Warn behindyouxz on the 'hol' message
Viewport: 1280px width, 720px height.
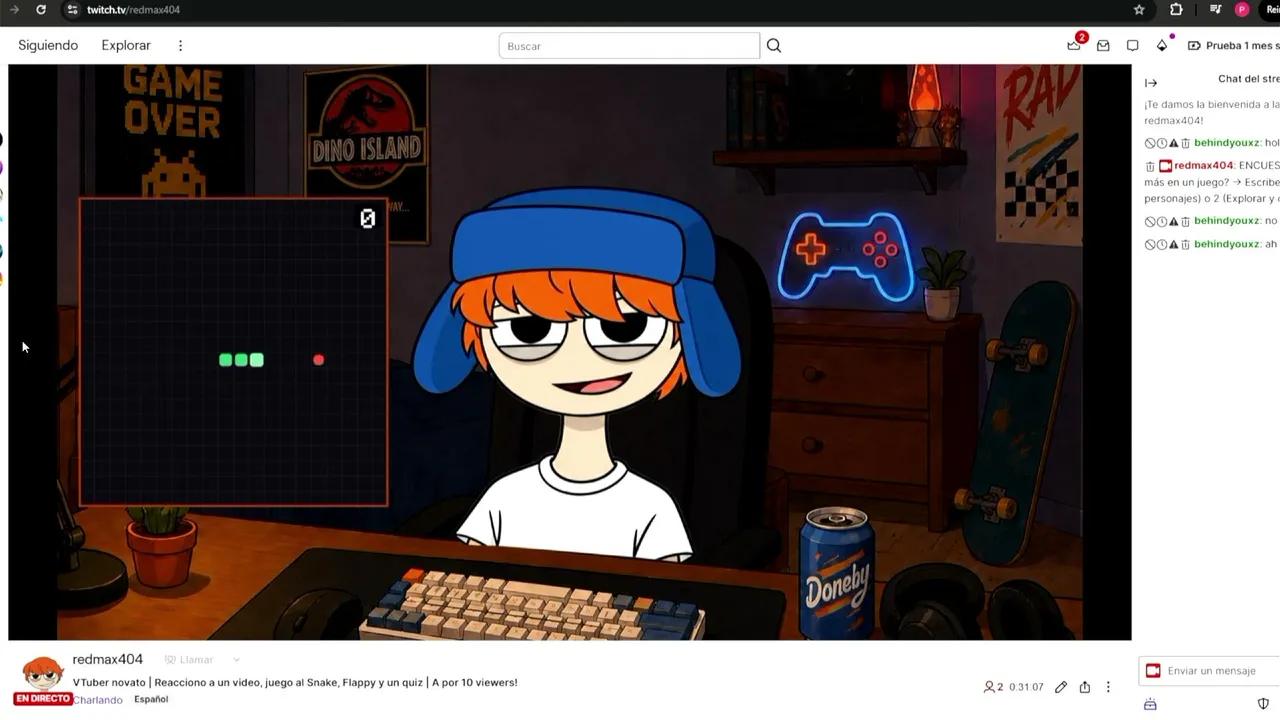pyautogui.click(x=1174, y=144)
